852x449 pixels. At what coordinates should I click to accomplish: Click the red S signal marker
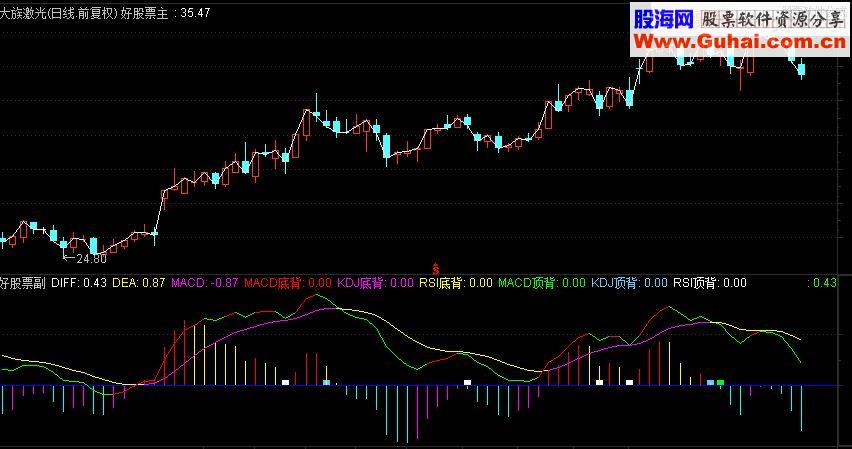[436, 268]
